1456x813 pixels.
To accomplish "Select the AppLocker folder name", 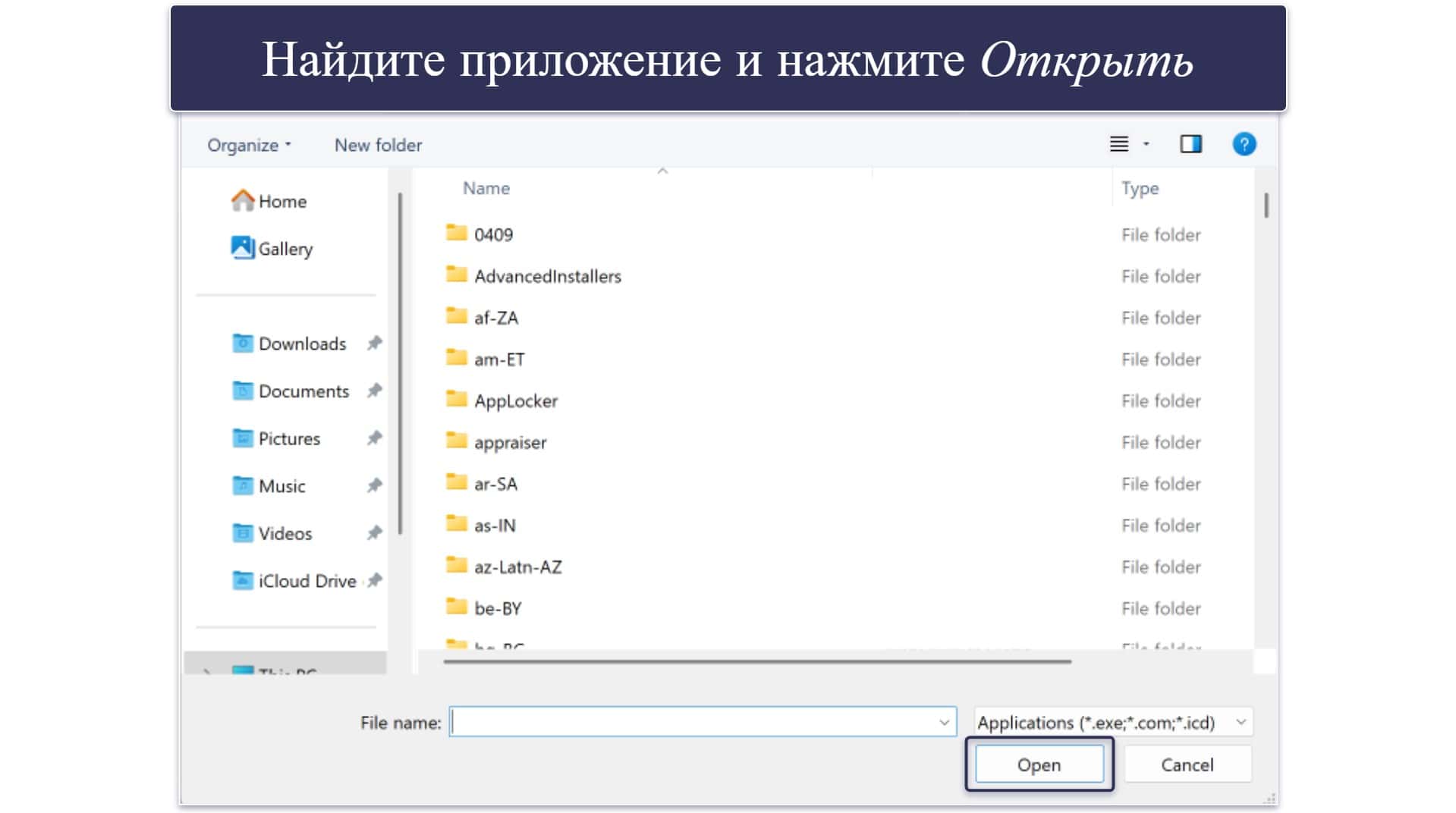I will [515, 401].
